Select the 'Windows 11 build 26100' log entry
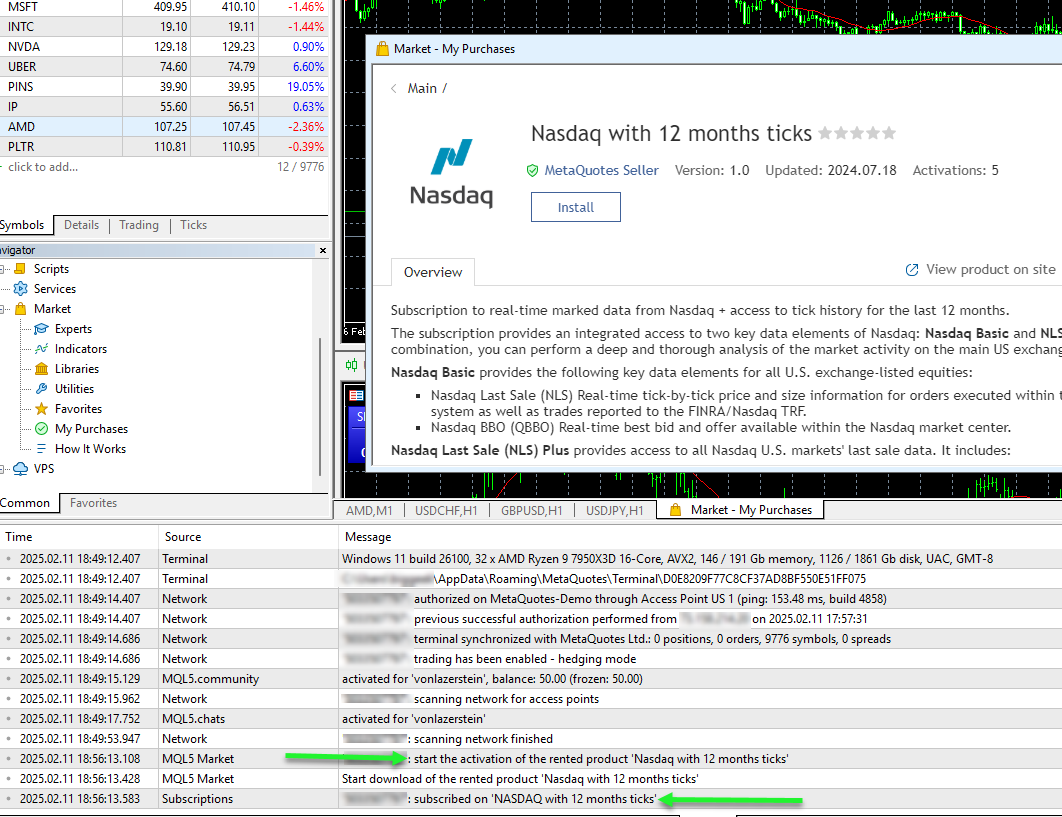The height and width of the screenshot is (817, 1062). (x=531, y=559)
